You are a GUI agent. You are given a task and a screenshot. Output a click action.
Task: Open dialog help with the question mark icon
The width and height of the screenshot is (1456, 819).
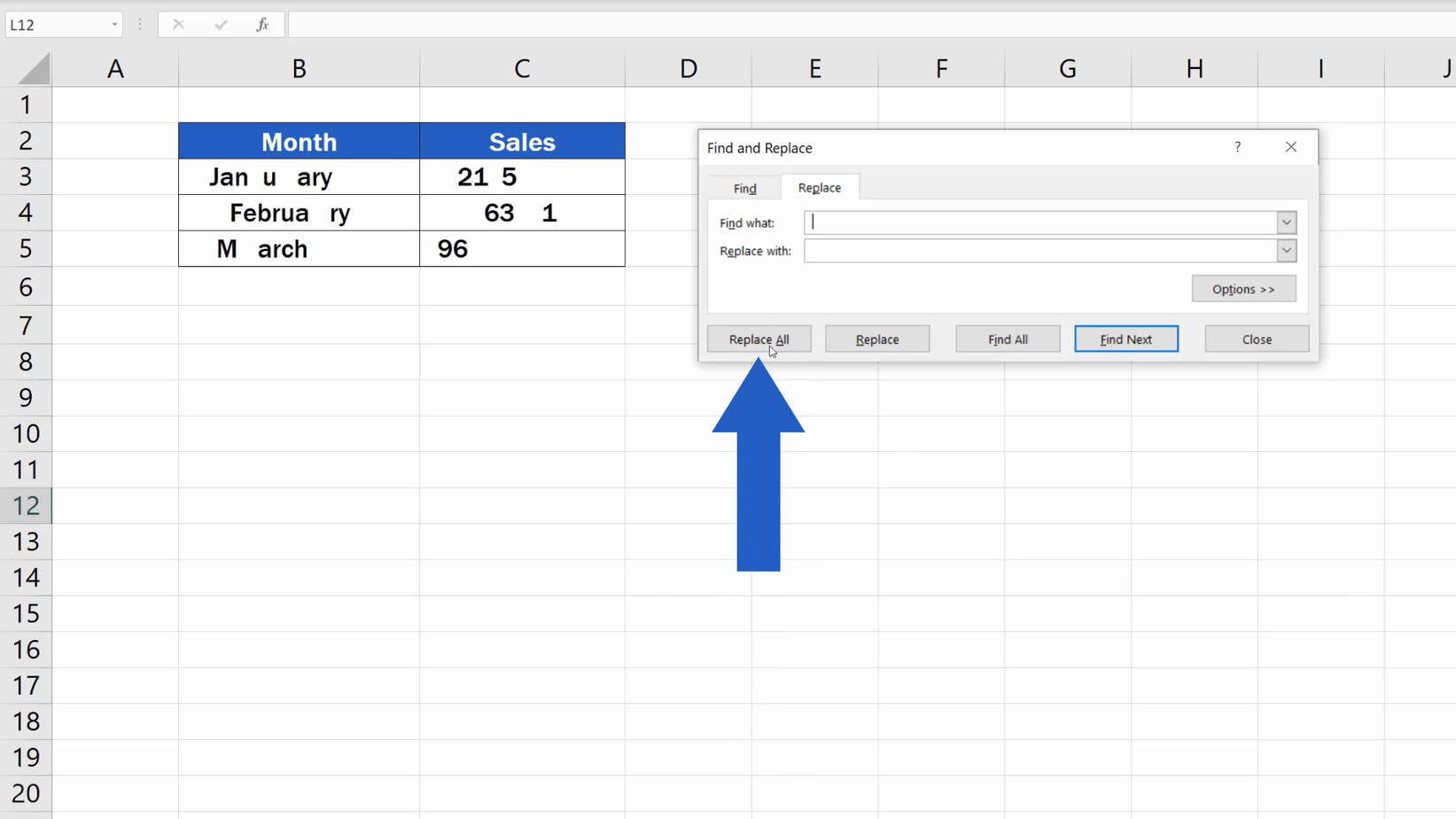pyautogui.click(x=1237, y=147)
